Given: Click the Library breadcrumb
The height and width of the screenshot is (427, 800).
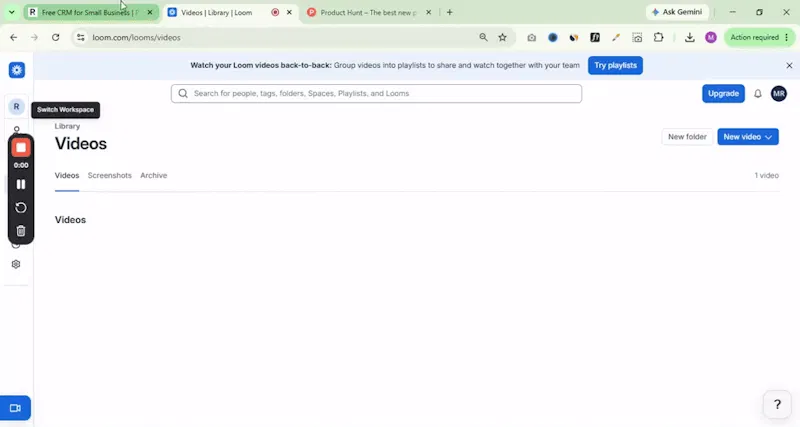Looking at the screenshot, I should coord(67,126).
